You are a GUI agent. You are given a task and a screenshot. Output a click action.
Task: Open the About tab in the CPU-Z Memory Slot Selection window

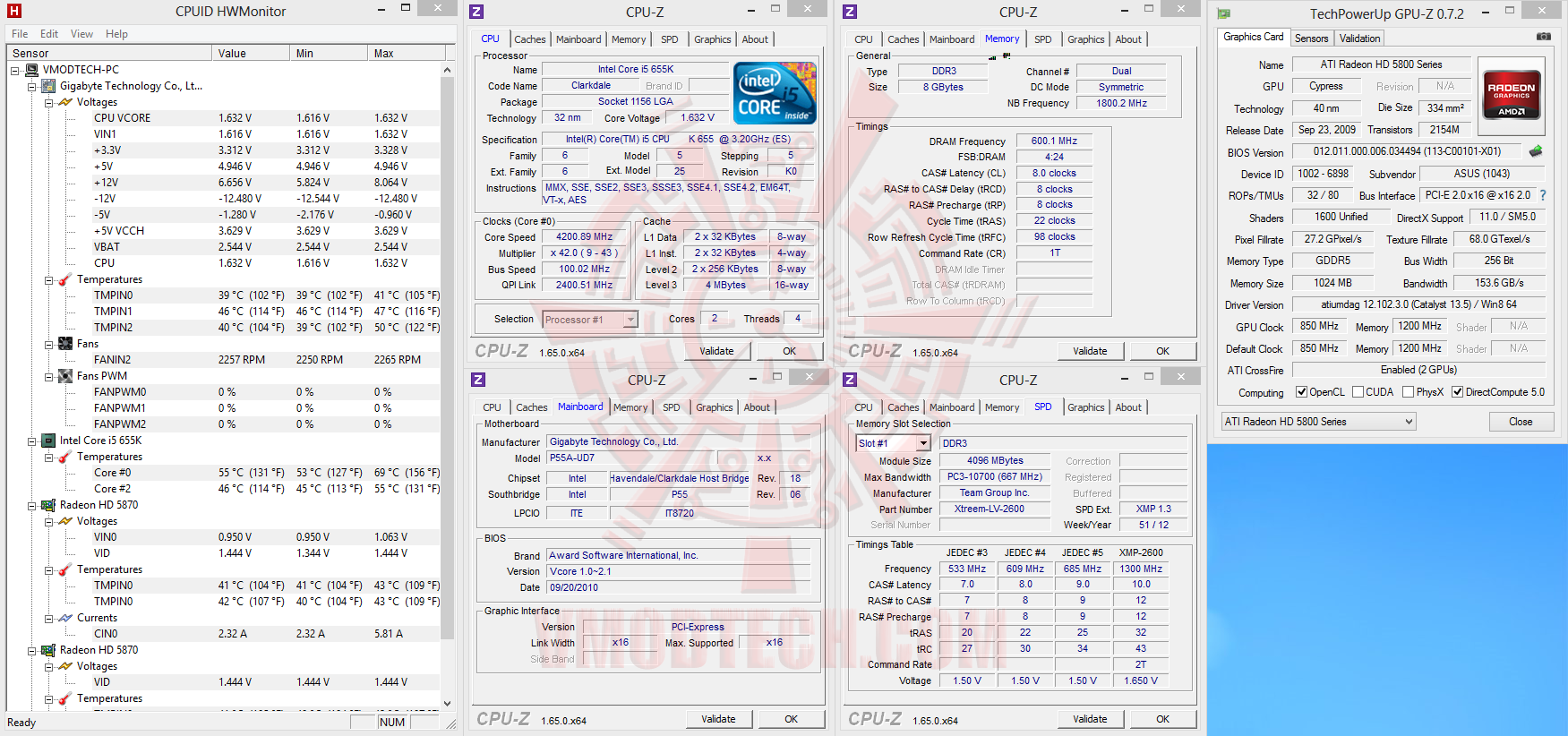point(1128,407)
